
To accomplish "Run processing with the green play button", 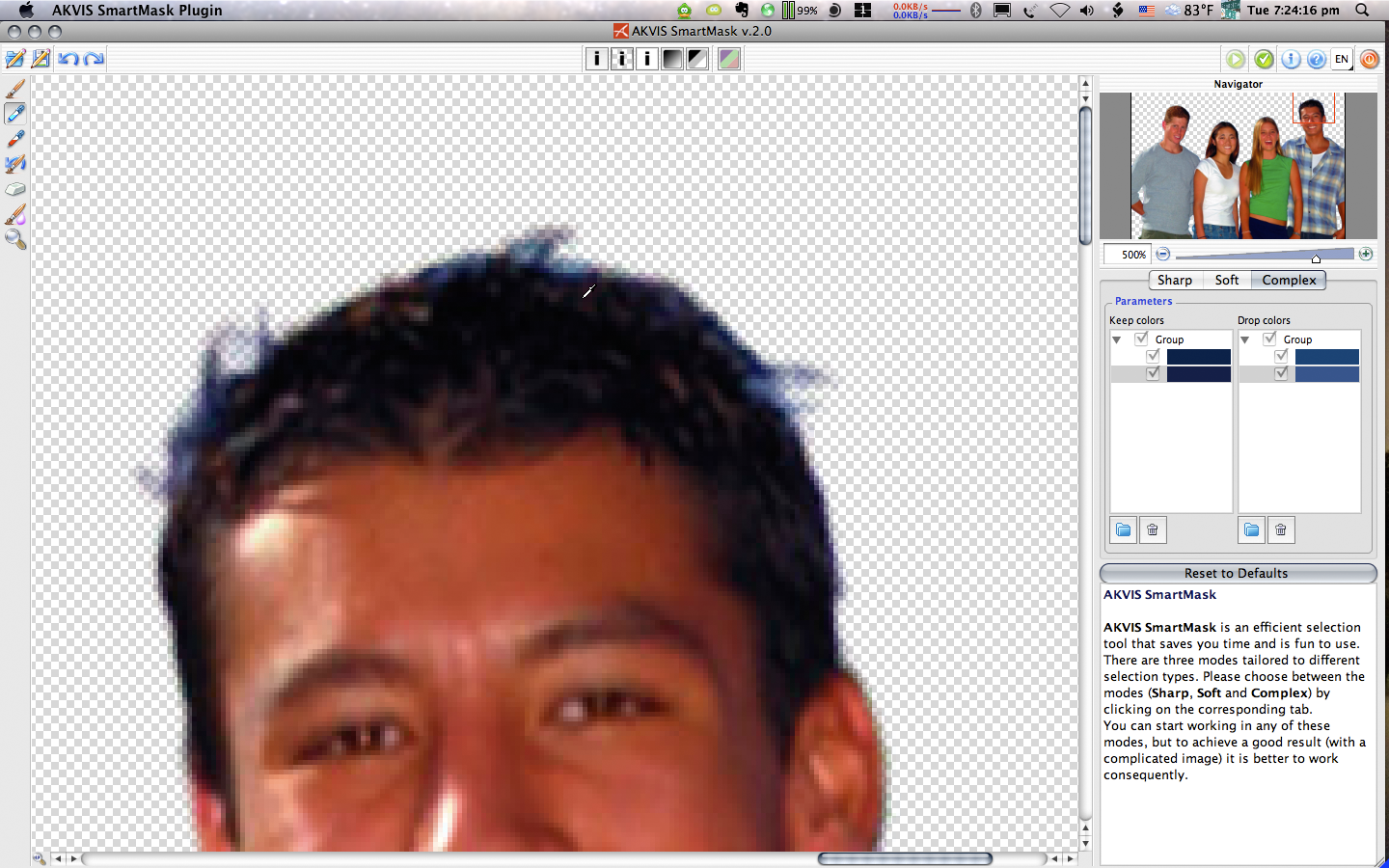I will click(x=1236, y=59).
